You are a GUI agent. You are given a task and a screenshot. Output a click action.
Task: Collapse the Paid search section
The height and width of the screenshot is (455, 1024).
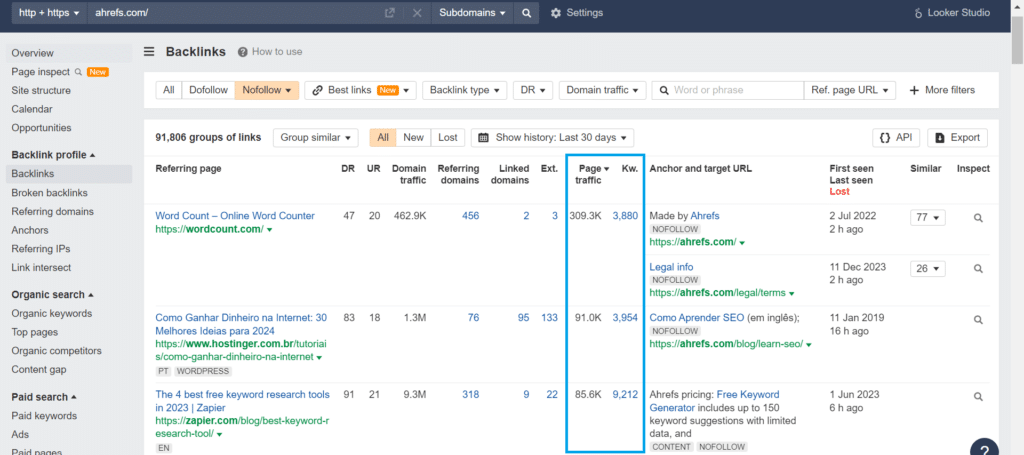44,397
